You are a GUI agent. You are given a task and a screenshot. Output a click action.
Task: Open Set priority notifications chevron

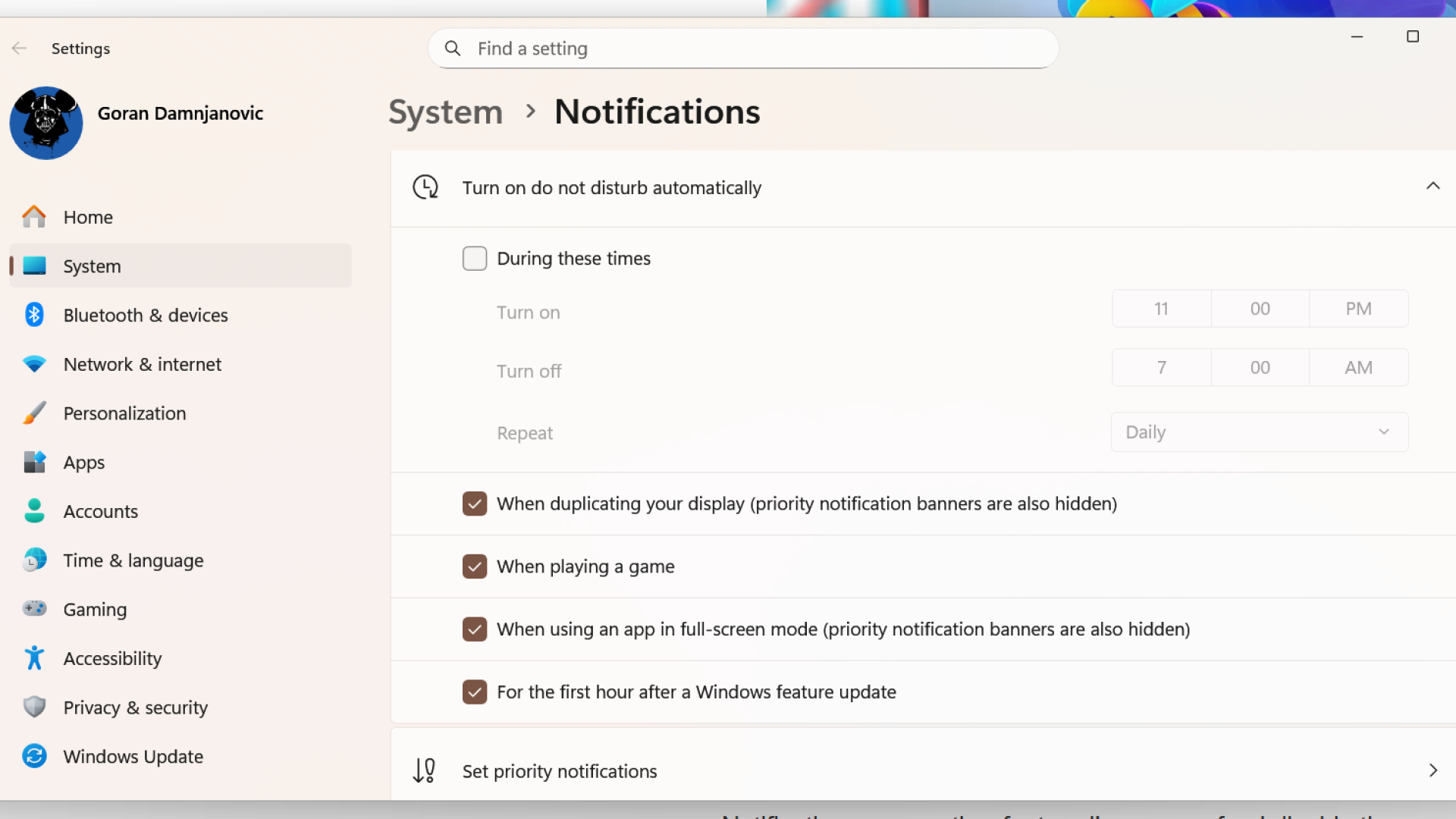coord(1432,770)
